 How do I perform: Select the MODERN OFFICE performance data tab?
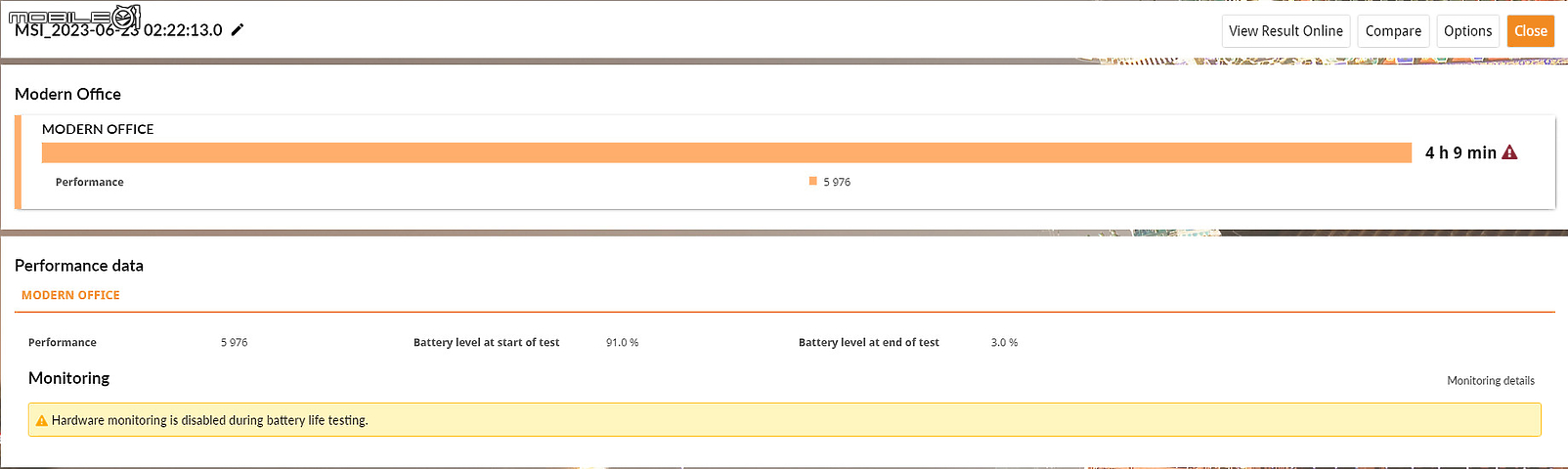click(x=70, y=295)
